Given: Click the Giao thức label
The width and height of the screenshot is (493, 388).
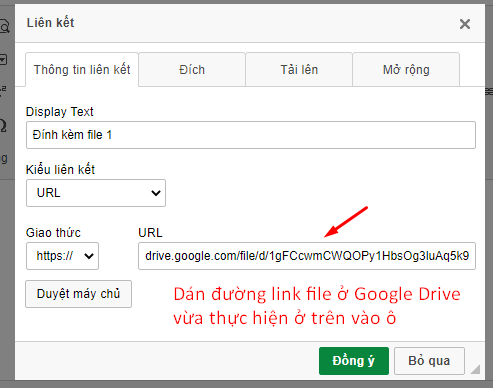Looking at the screenshot, I should [x=53, y=233].
